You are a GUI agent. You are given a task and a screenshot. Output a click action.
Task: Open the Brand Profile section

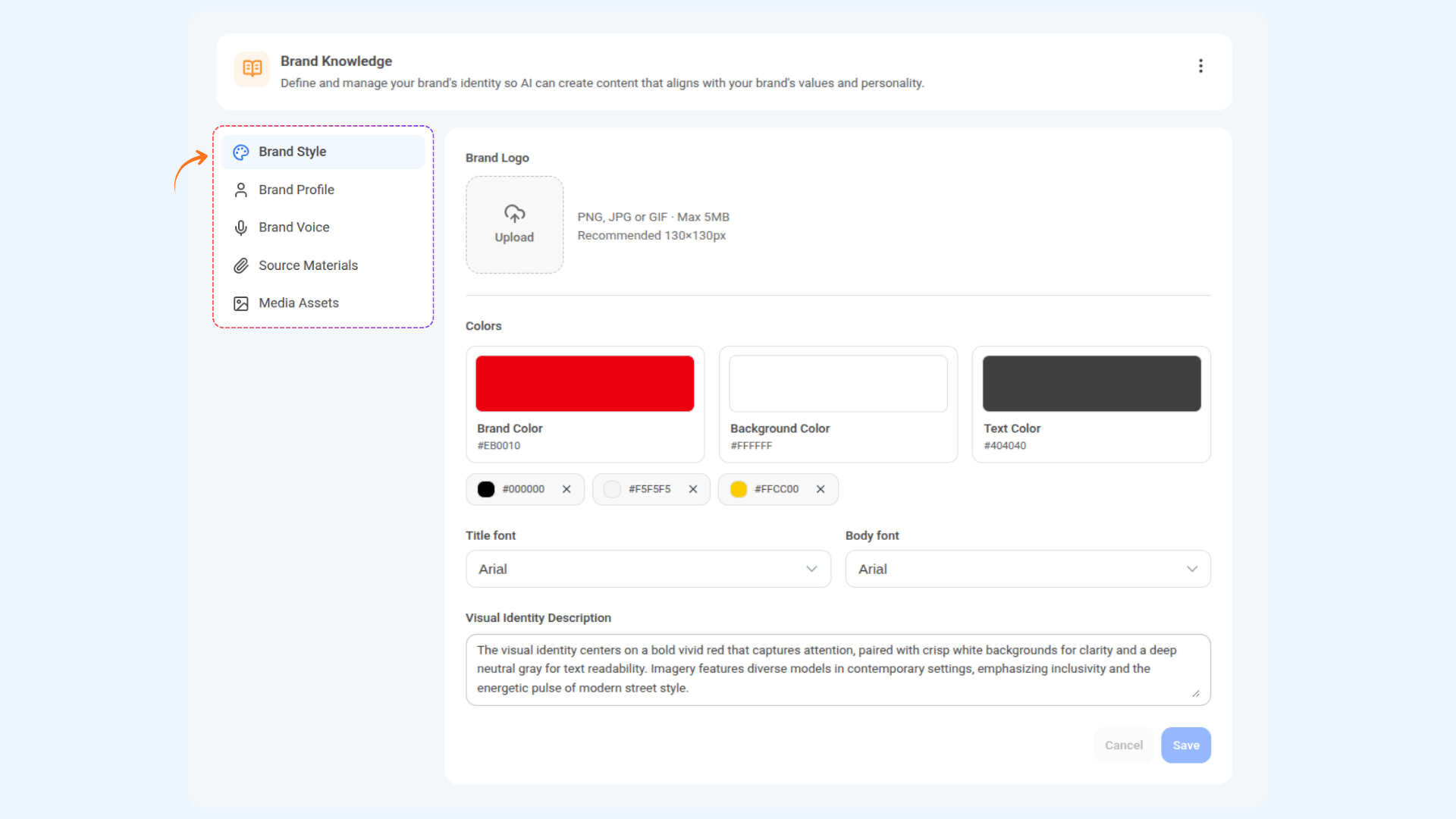pyautogui.click(x=323, y=190)
